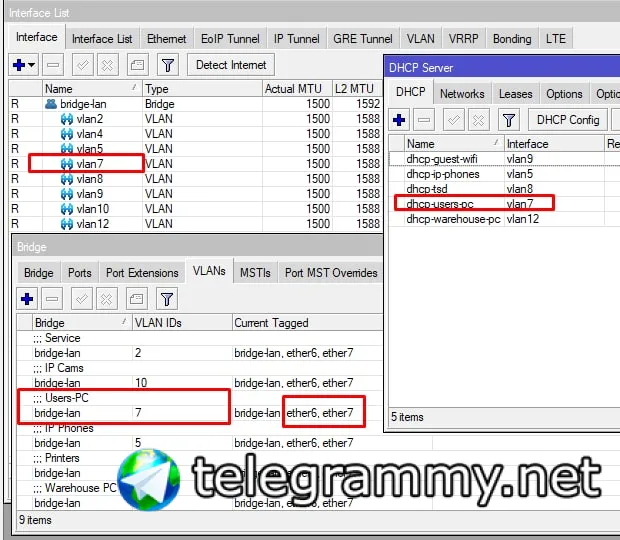Select bridge-lan row with VLAN ID 10
Image resolution: width=620 pixels, height=540 pixels.
[x=200, y=383]
